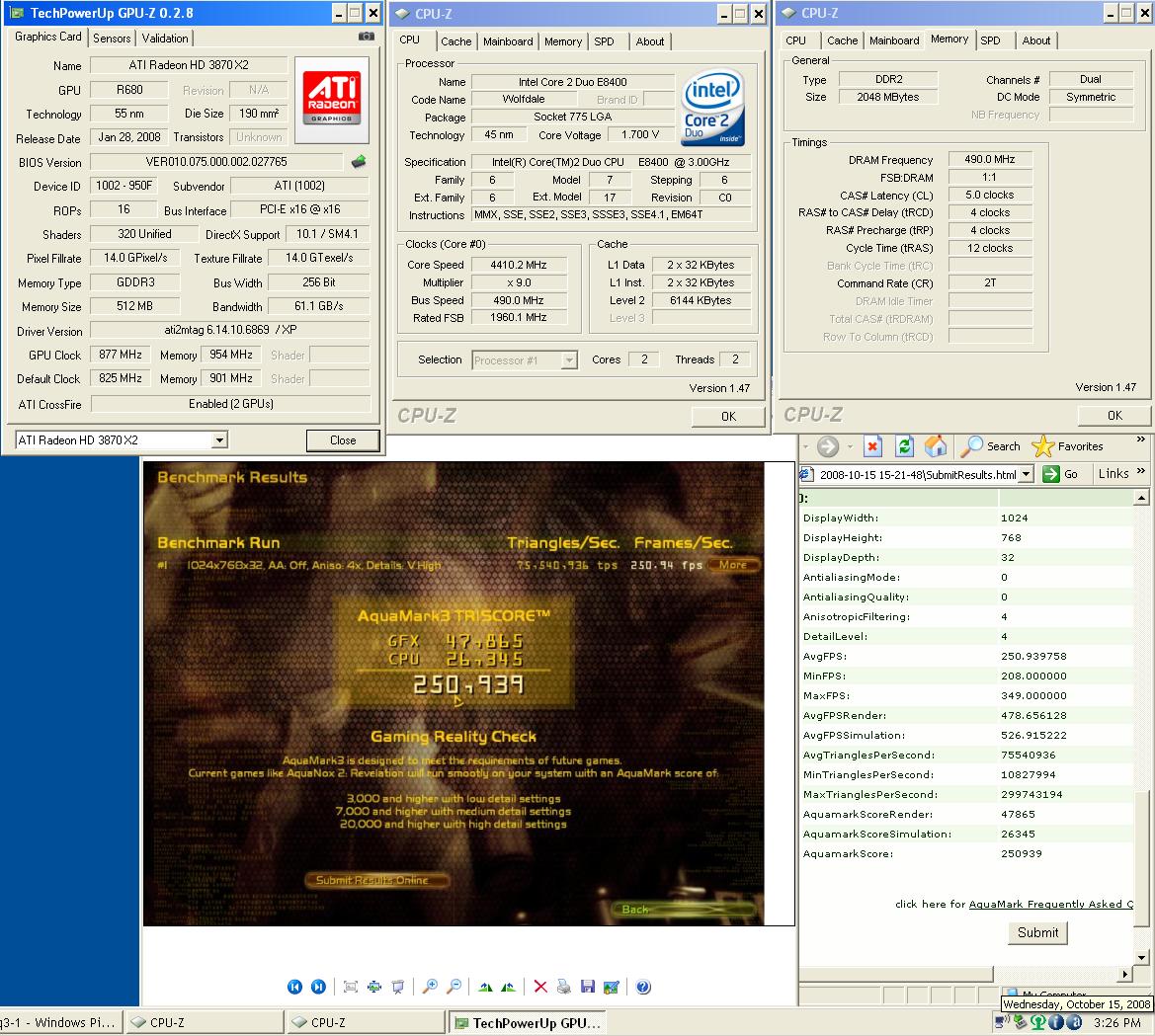Click the printer icon in picture viewer

[x=563, y=987]
